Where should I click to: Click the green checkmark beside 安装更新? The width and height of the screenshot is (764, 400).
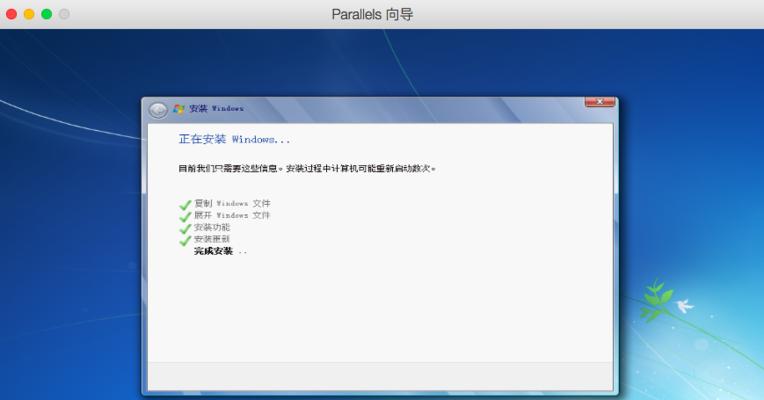(185, 240)
